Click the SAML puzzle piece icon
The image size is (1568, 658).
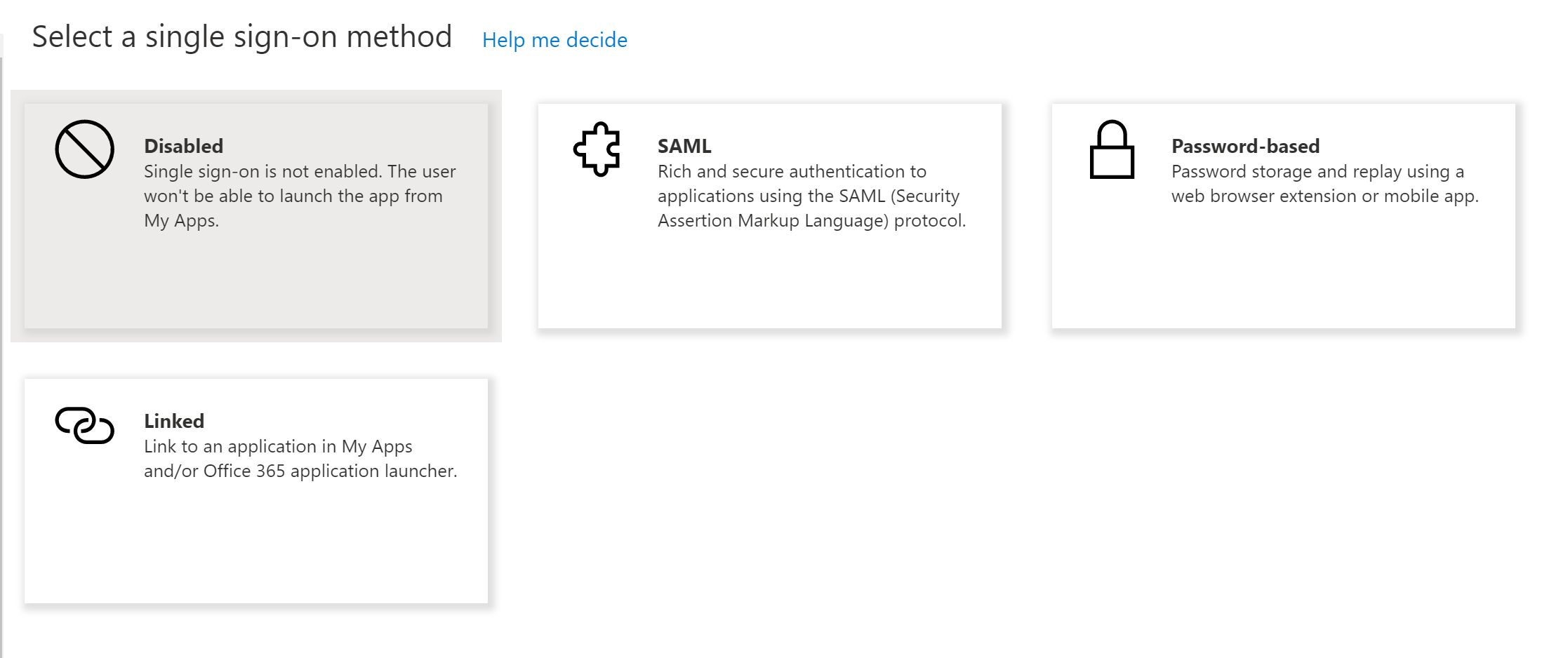tap(597, 149)
